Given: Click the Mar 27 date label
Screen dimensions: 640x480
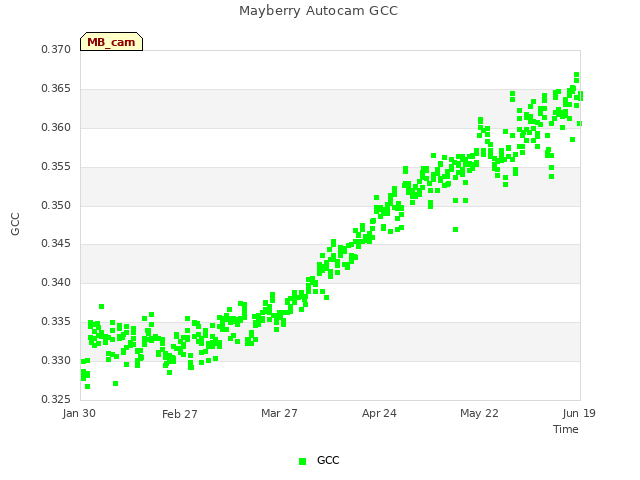Looking at the screenshot, I should [x=280, y=413].
